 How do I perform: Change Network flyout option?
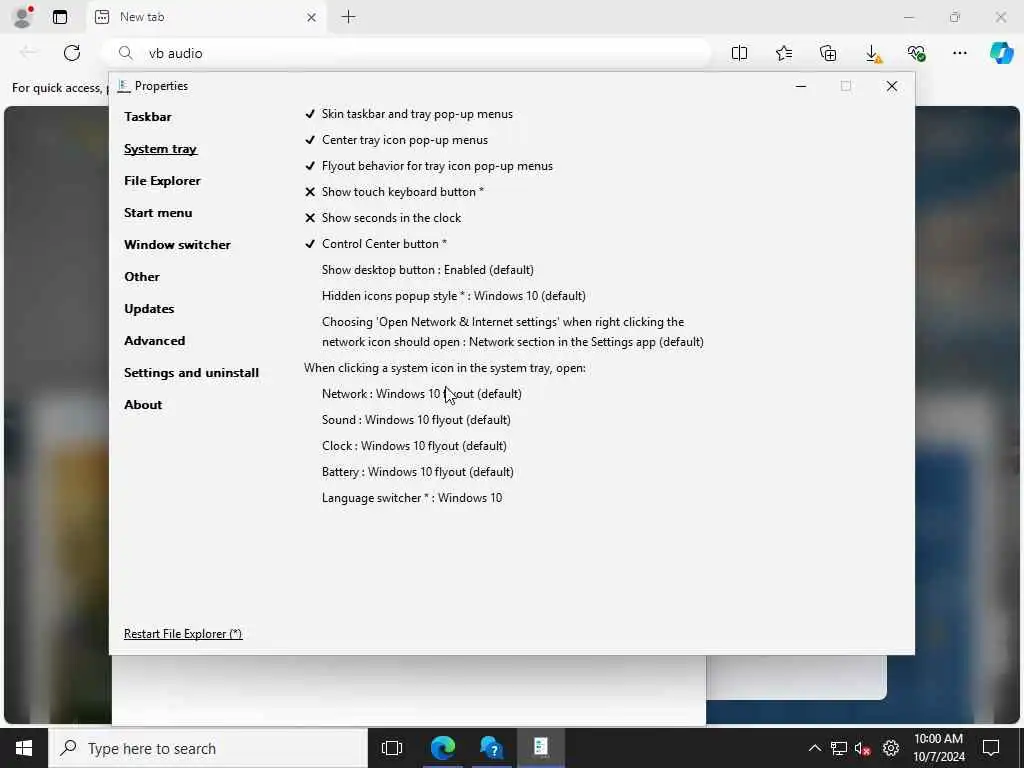coord(422,394)
